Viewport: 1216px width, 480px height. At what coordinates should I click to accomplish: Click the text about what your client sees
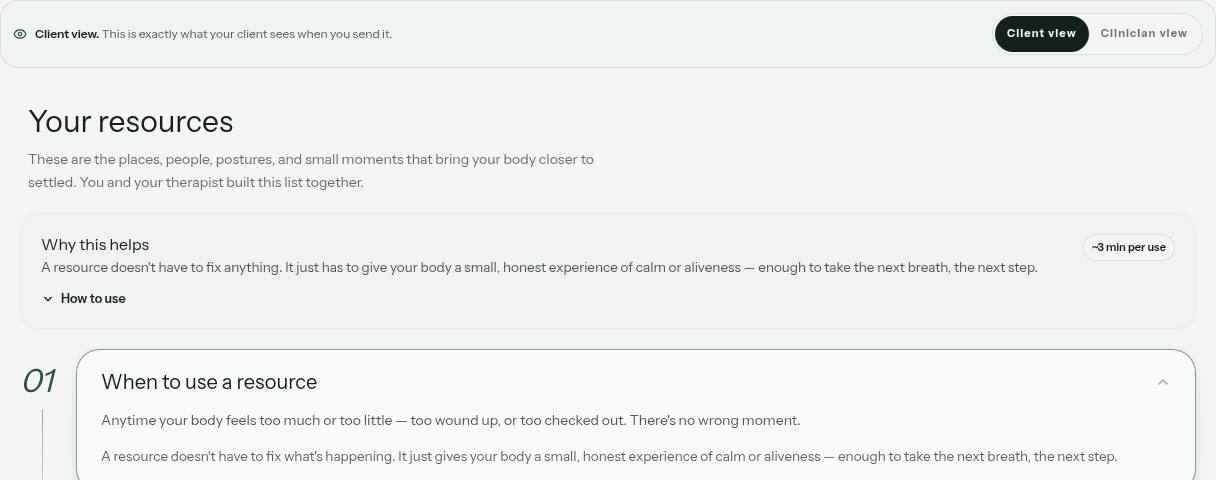tap(247, 34)
